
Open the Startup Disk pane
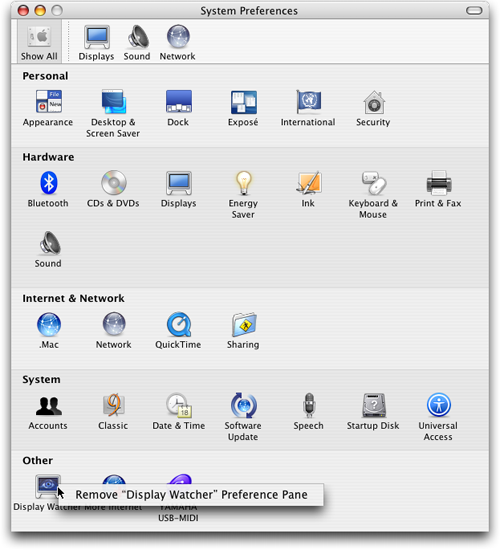(373, 411)
